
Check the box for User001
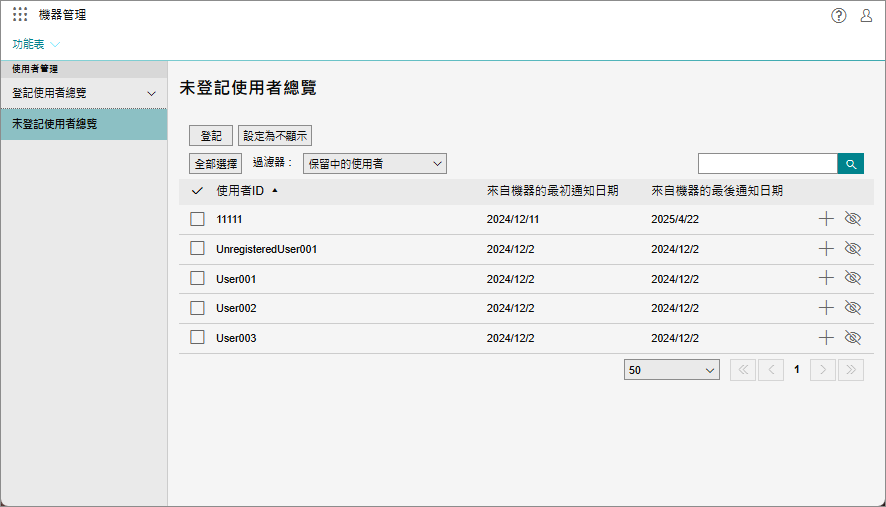(198, 279)
